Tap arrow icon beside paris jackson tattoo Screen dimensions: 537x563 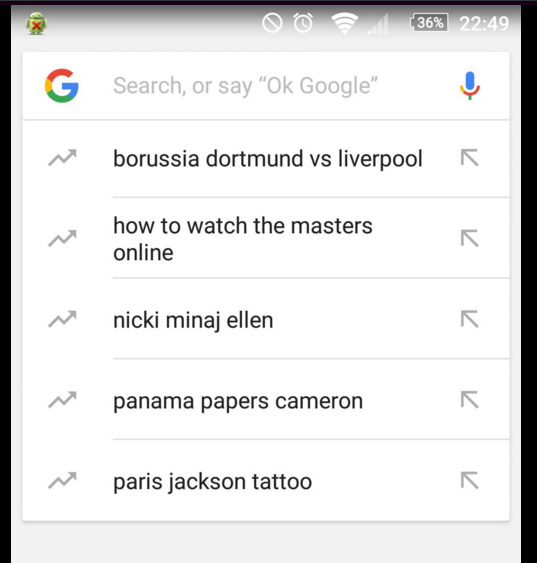tap(470, 480)
